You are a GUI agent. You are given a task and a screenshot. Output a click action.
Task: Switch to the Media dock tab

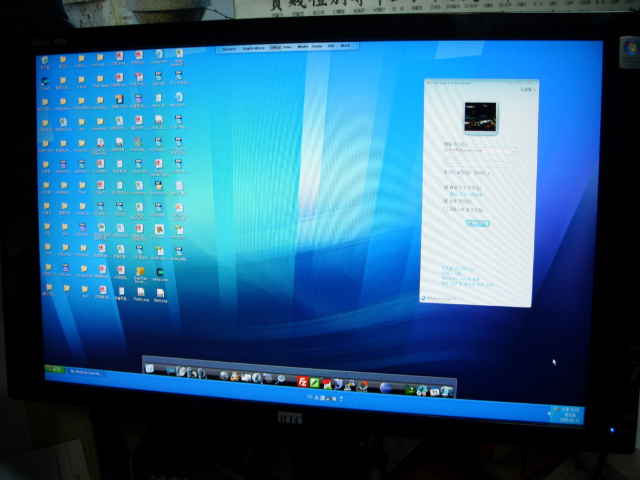click(x=302, y=47)
